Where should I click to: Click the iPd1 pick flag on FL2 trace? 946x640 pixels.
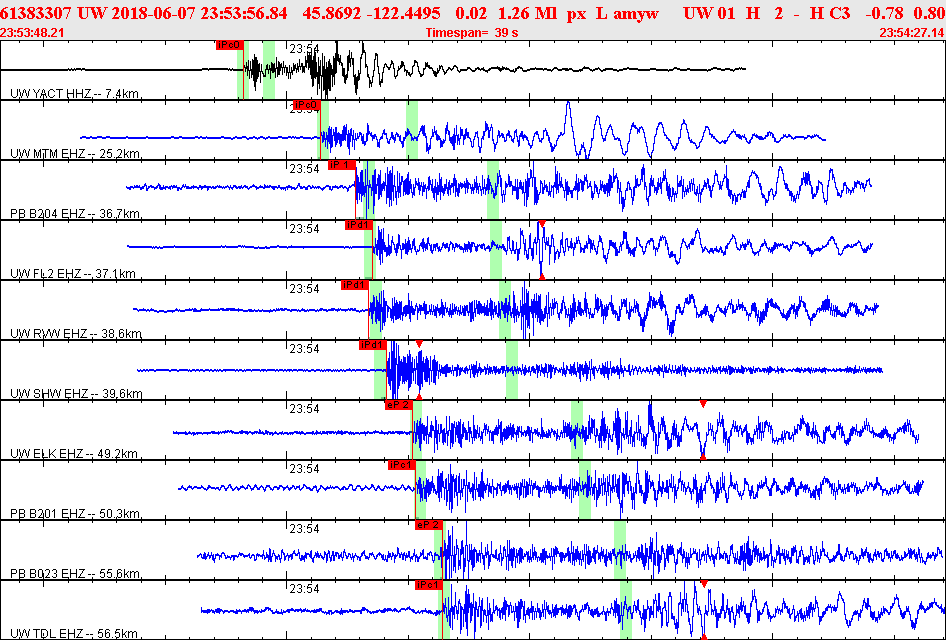(358, 225)
